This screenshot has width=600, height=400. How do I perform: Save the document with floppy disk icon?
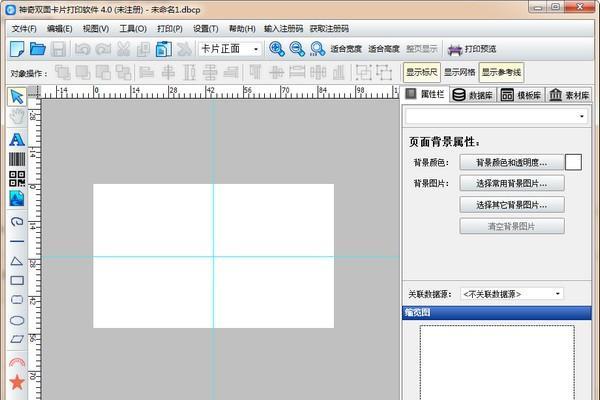point(59,49)
